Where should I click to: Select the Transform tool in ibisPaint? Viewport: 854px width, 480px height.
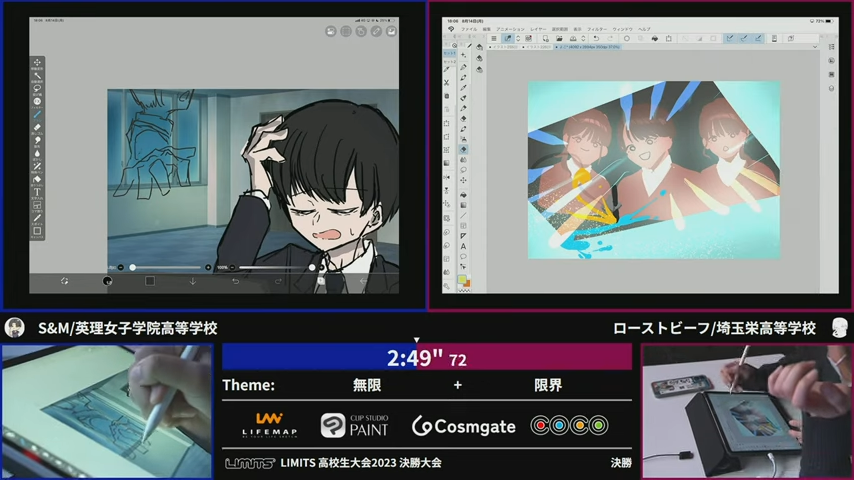37,63
